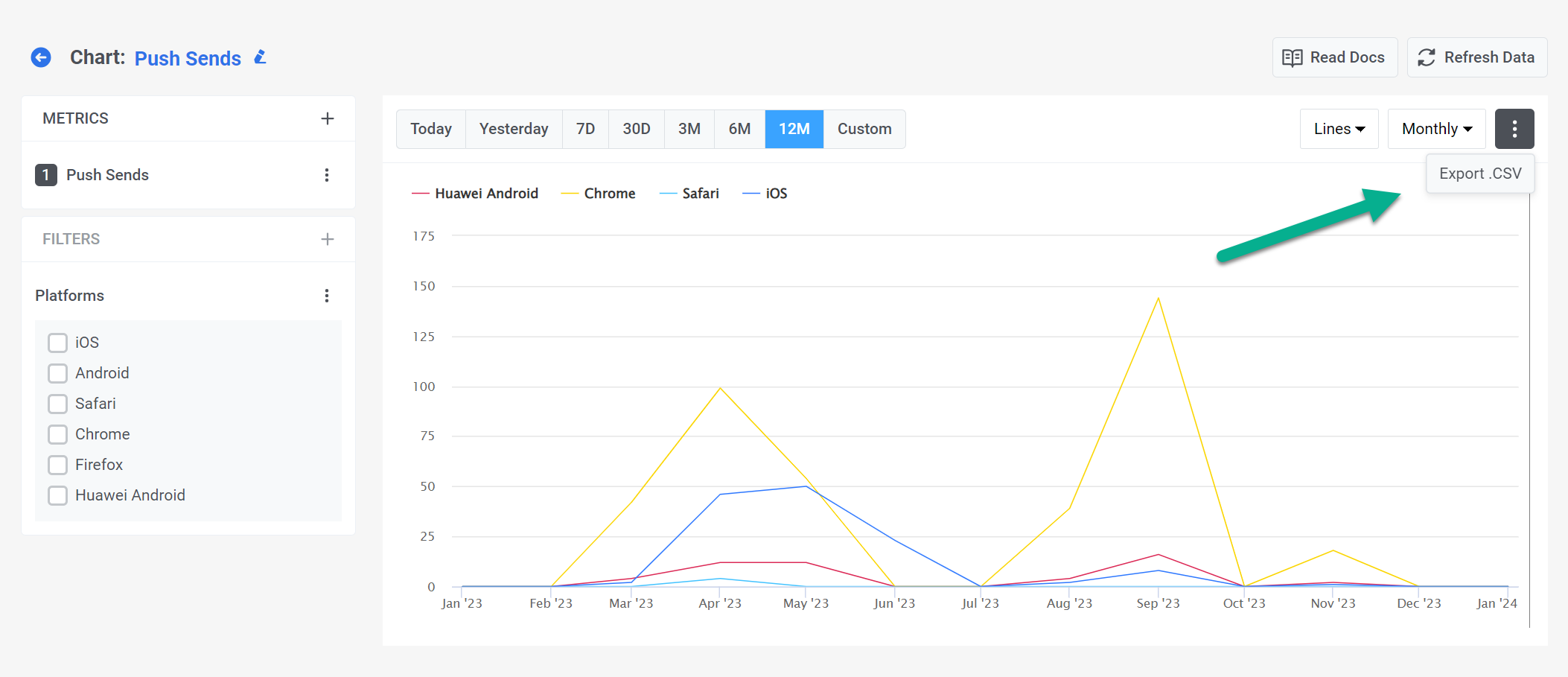Open Push Sends metric options menu
The width and height of the screenshot is (1568, 677).
pos(326,175)
